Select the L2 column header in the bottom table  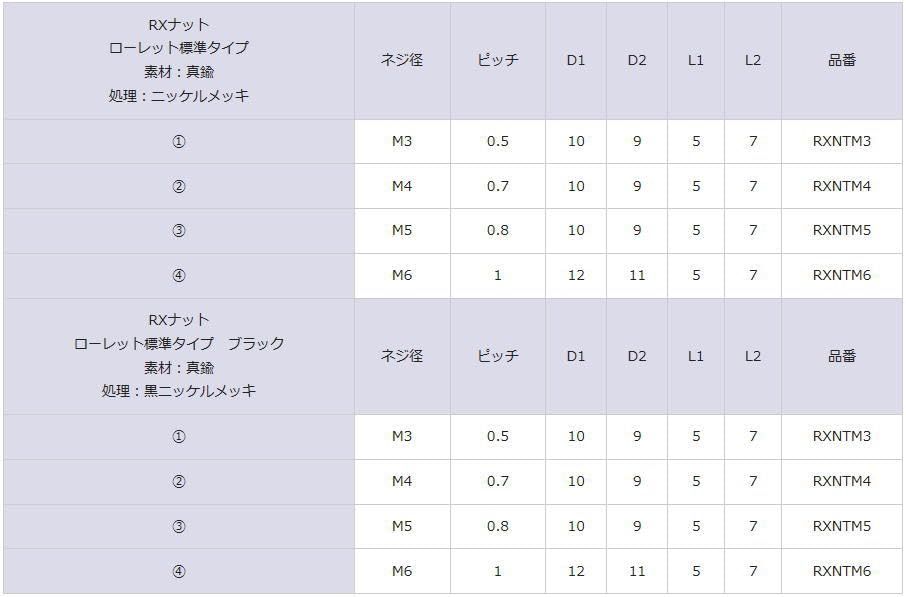(x=752, y=356)
